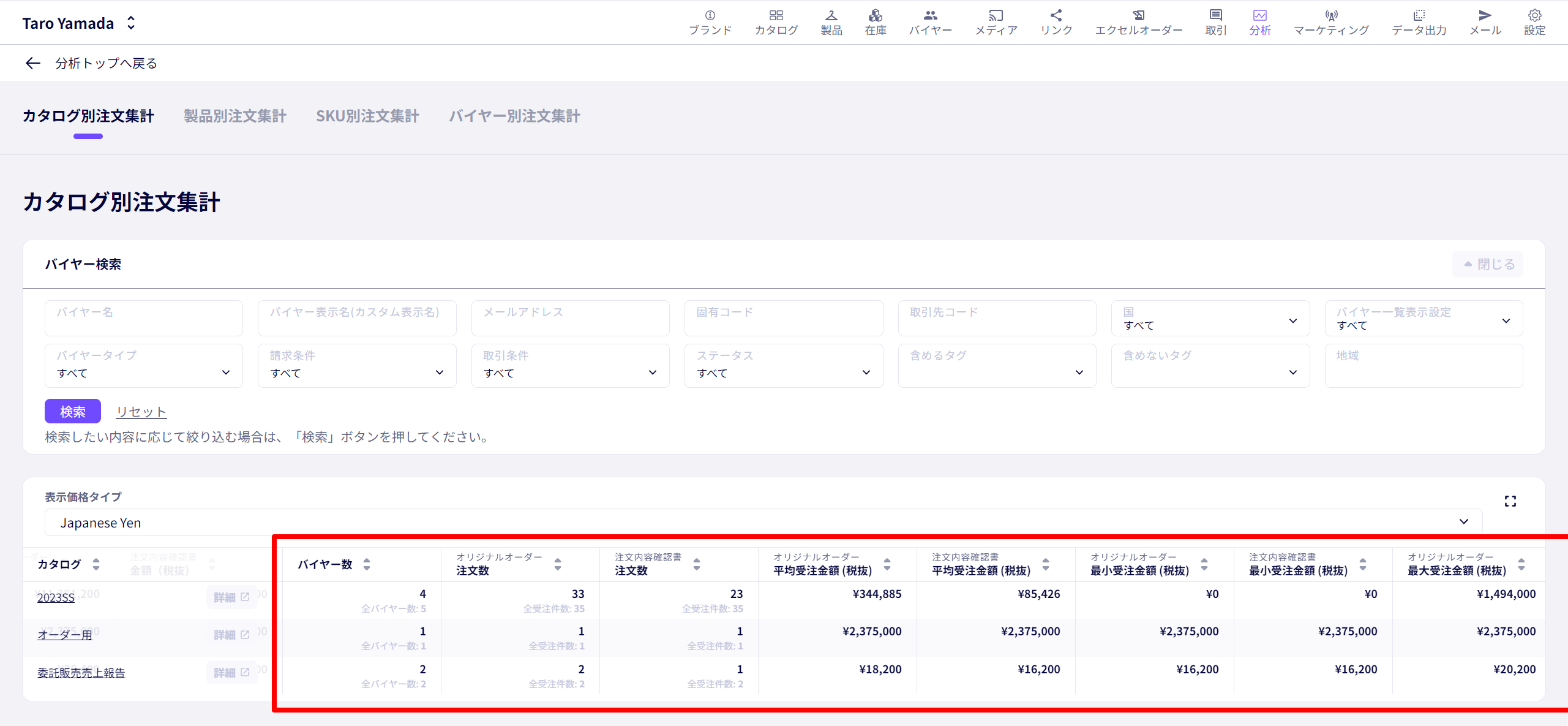Screen dimensions: 1568x726
Task: Open 請求条件 dropdown
Action: click(x=357, y=365)
